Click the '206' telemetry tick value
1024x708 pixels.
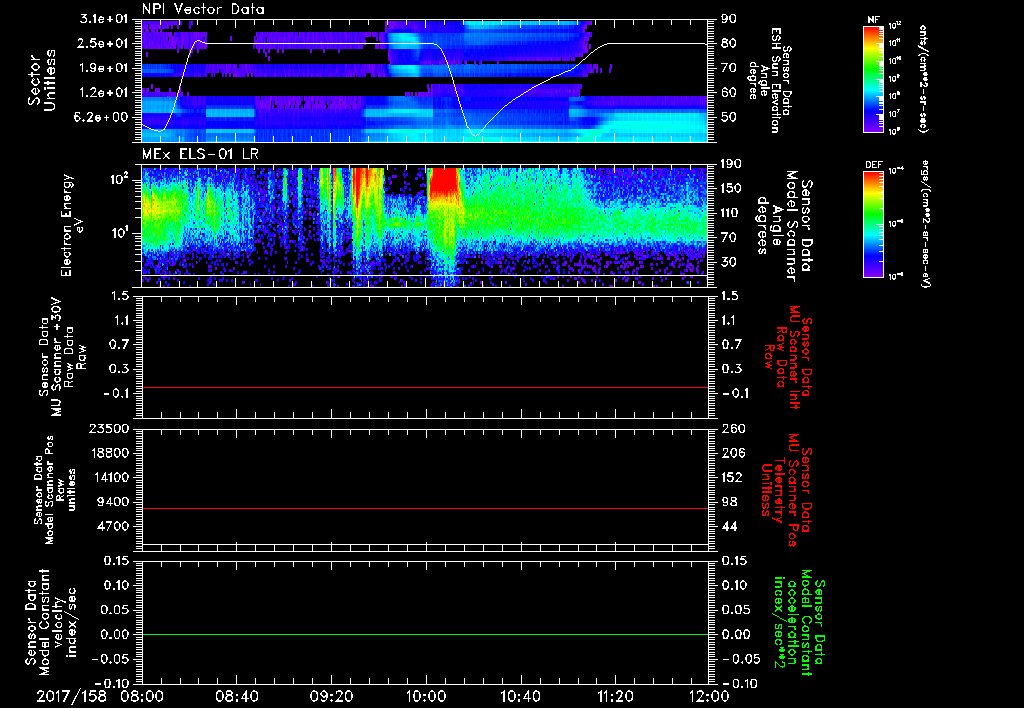pos(731,453)
